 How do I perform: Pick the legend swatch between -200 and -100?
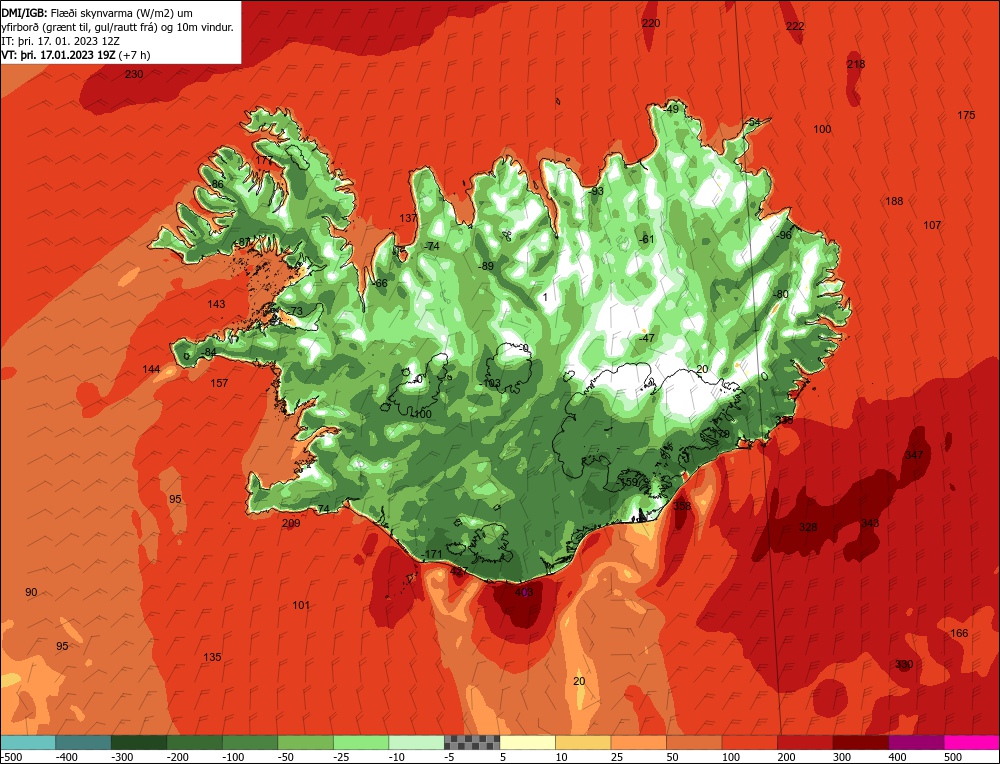(194, 742)
